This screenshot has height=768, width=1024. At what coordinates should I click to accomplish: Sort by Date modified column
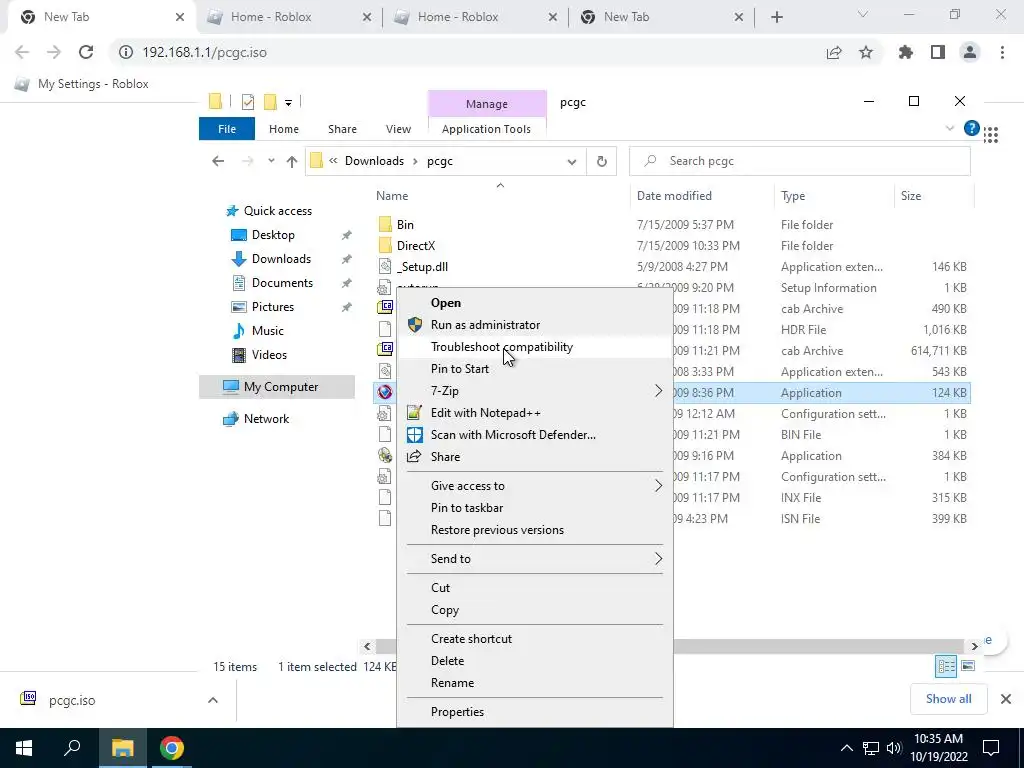[x=674, y=195]
